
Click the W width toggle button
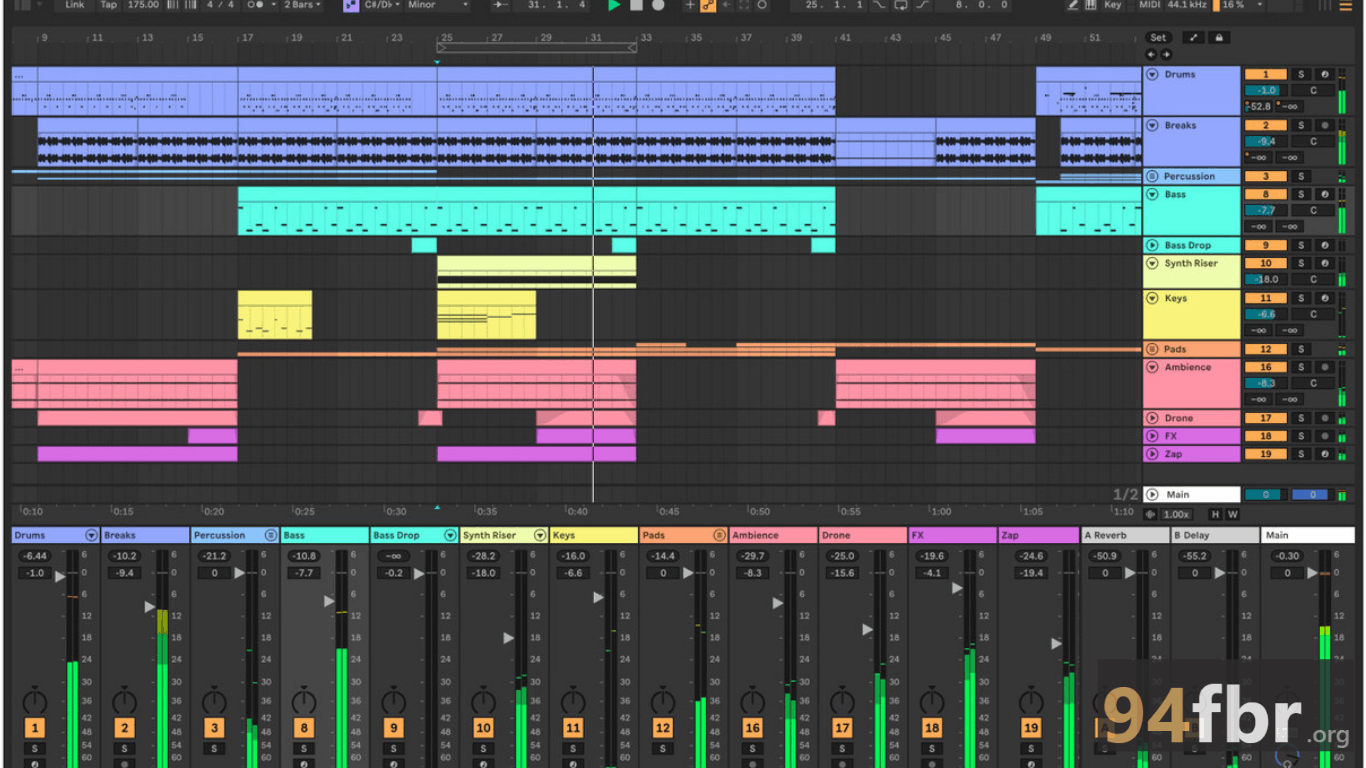click(1232, 514)
